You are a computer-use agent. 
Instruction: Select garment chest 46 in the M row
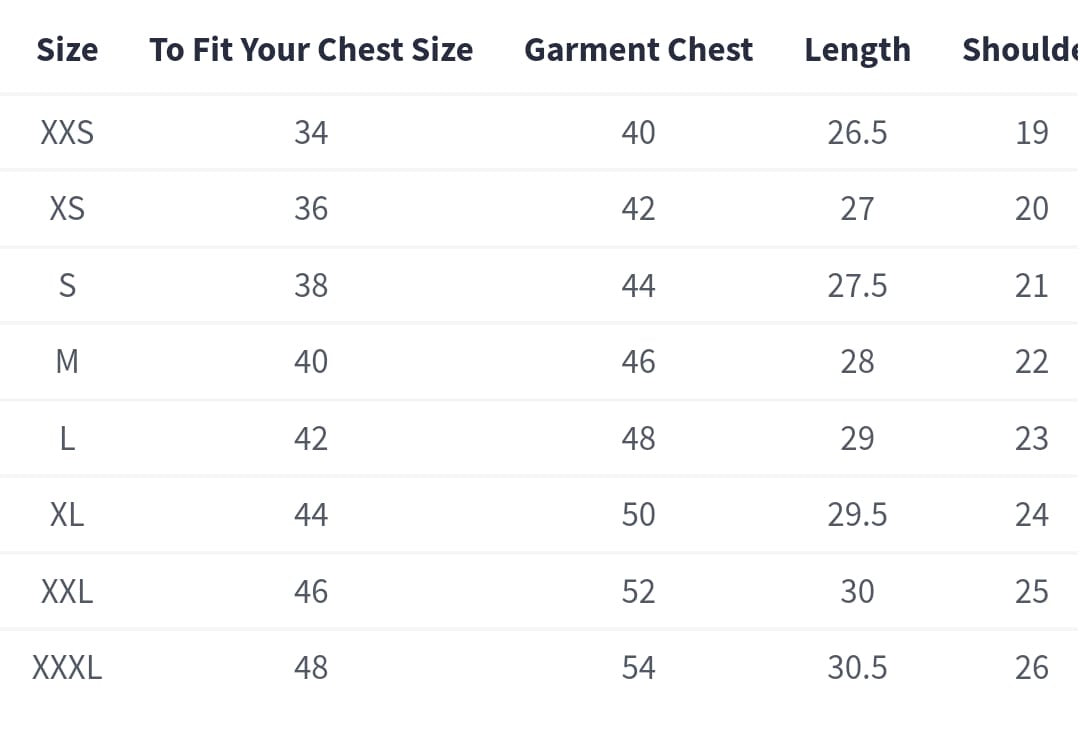pyautogui.click(x=638, y=361)
